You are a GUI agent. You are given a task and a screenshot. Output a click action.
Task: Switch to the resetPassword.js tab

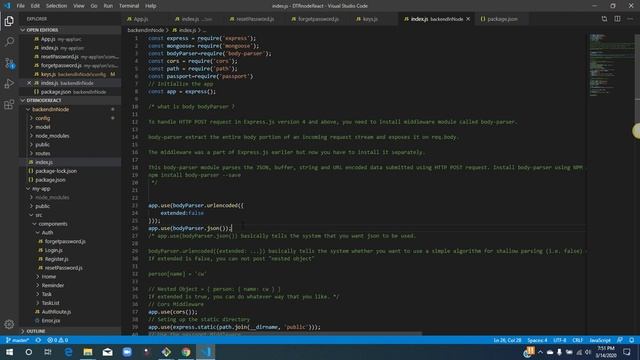255,19
